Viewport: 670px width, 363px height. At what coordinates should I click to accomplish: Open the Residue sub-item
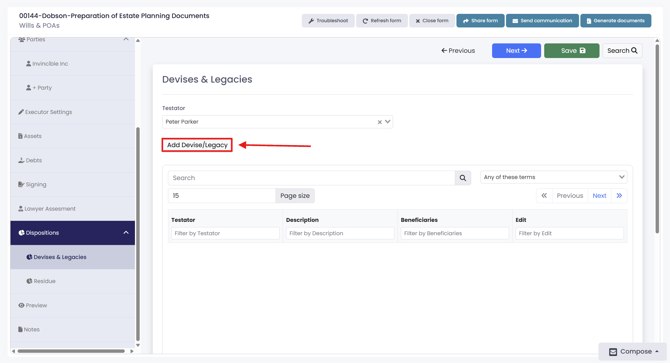(x=73, y=281)
